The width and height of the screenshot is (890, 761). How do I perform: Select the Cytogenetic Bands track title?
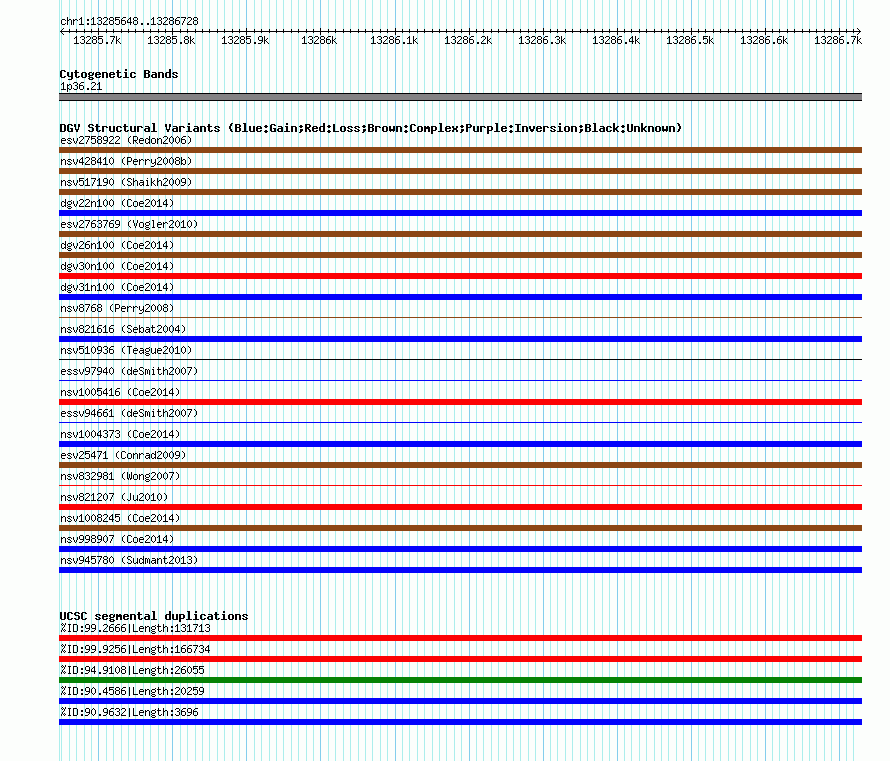point(119,74)
